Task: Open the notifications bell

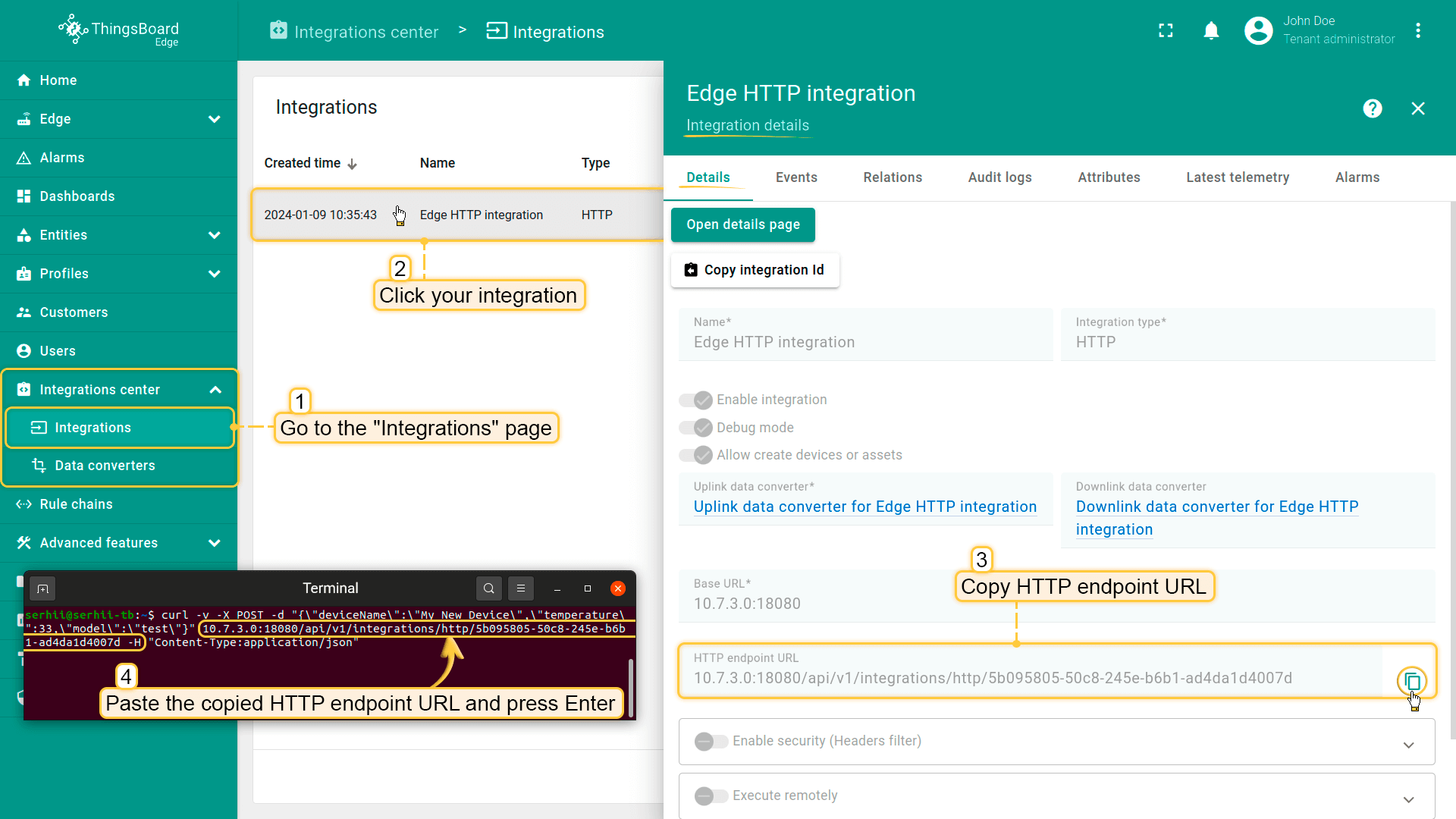Action: 1211,30
